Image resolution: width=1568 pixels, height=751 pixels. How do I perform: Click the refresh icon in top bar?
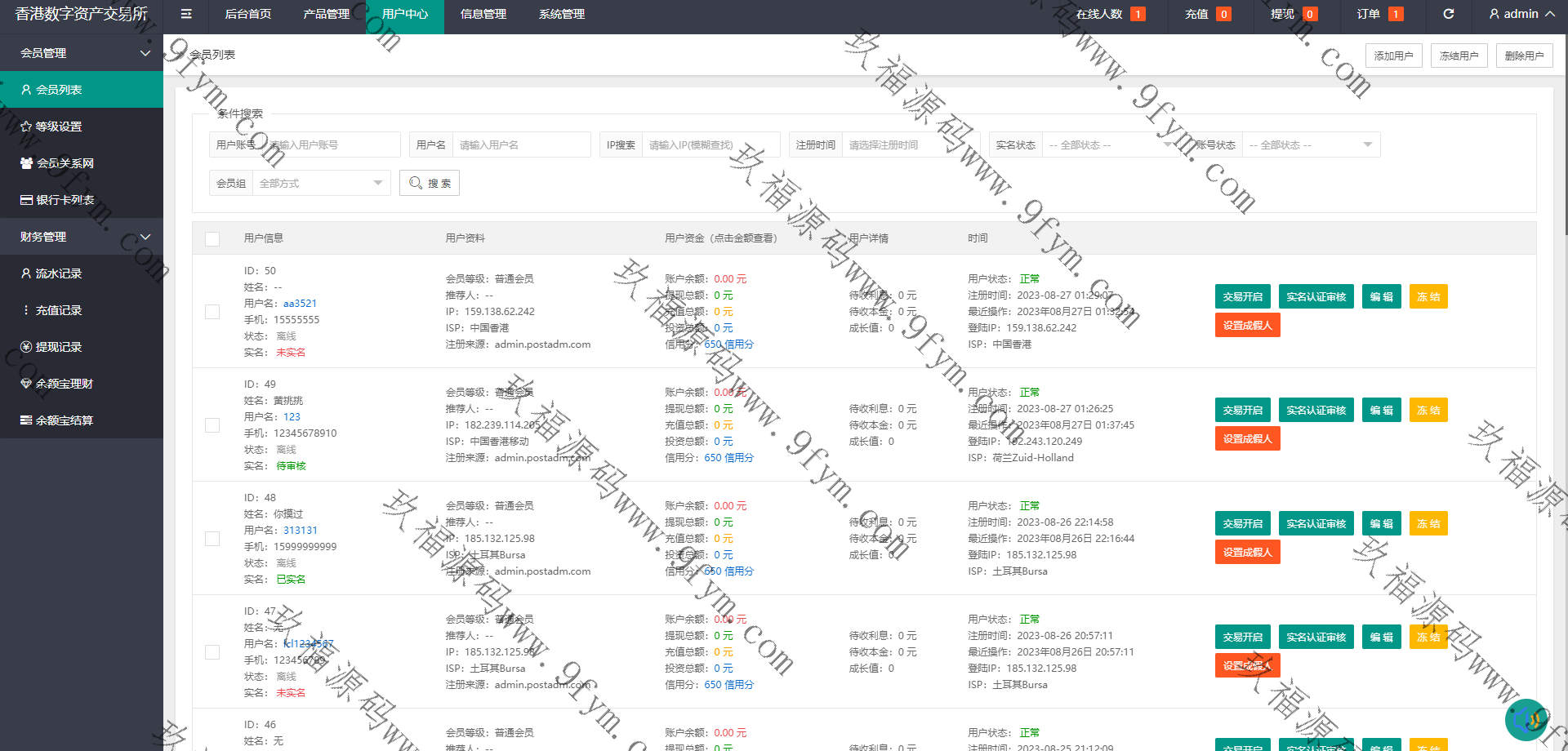point(1448,14)
